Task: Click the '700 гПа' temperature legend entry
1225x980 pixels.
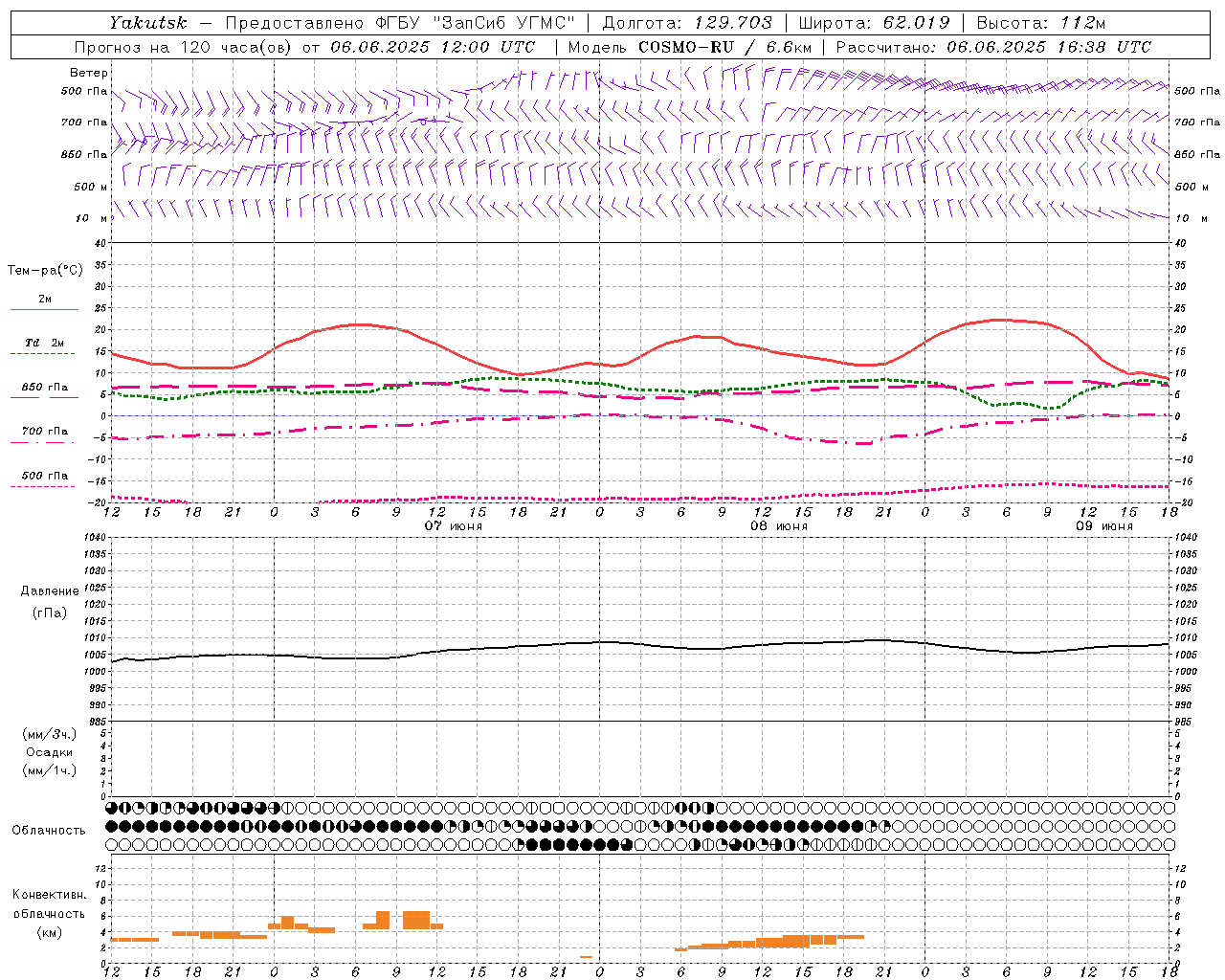Action: (x=44, y=432)
